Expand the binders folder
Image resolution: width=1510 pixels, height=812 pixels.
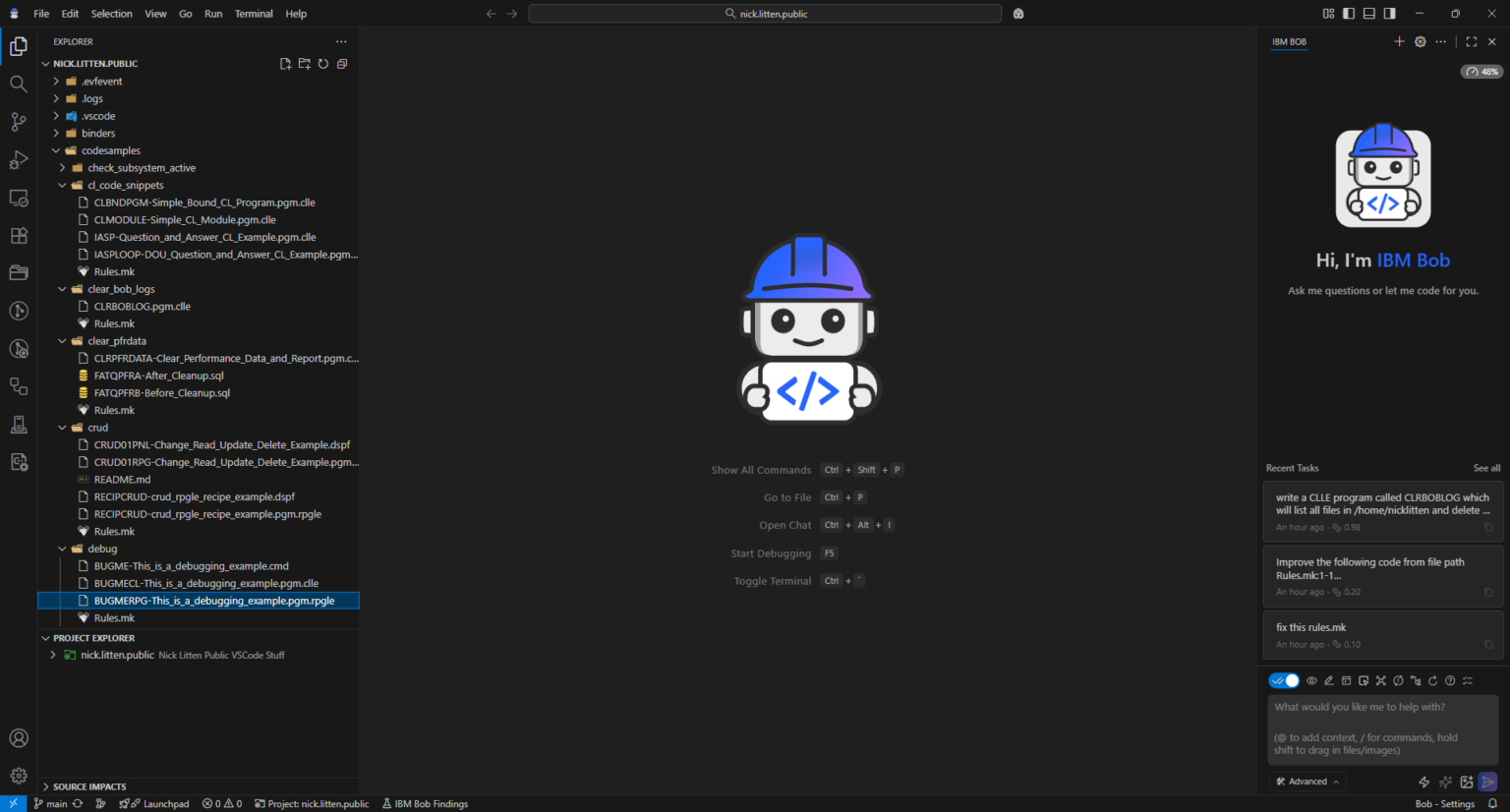[198, 134]
